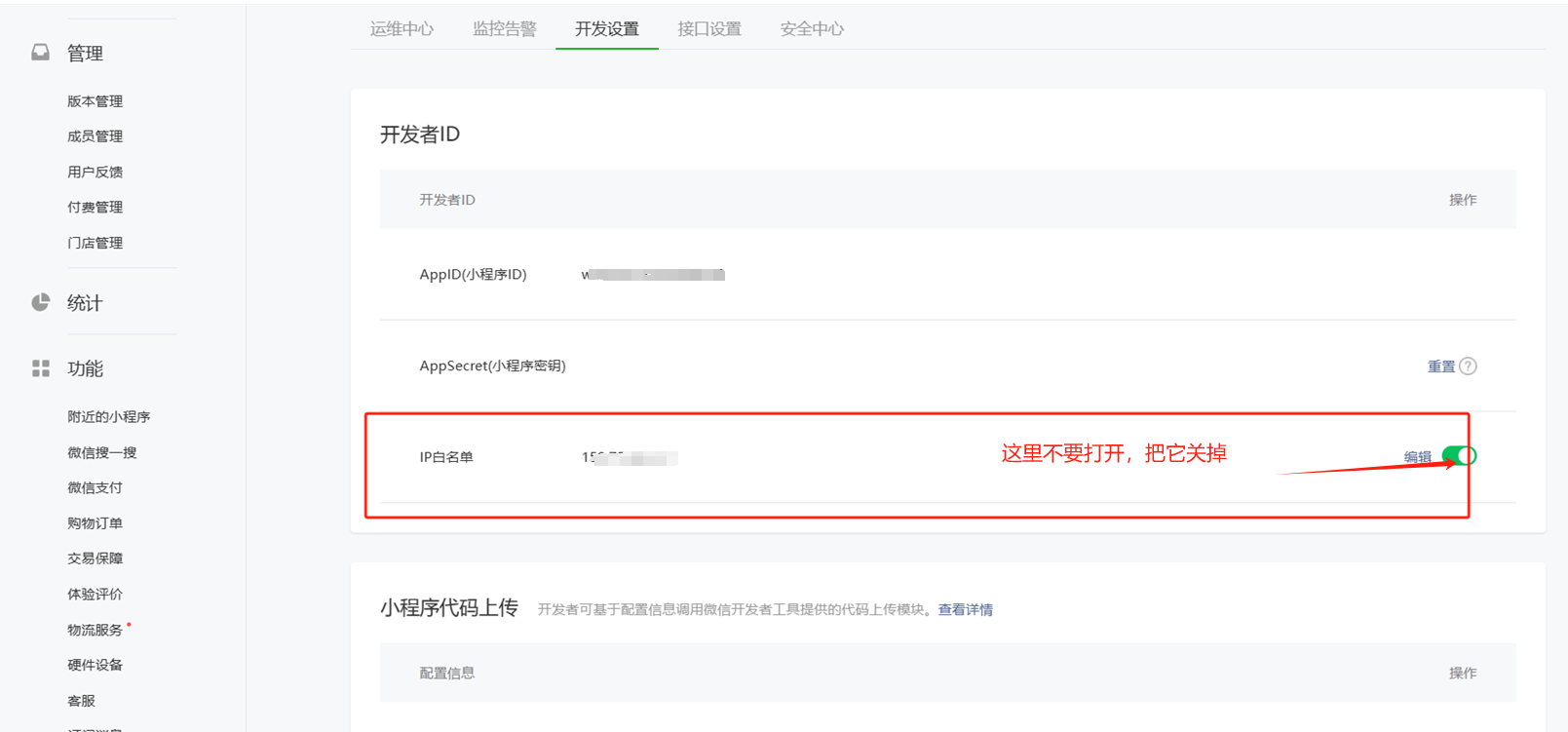This screenshot has height=732, width=1568.
Task: Click the 管理 inbox icon in sidebar
Action: point(40,53)
